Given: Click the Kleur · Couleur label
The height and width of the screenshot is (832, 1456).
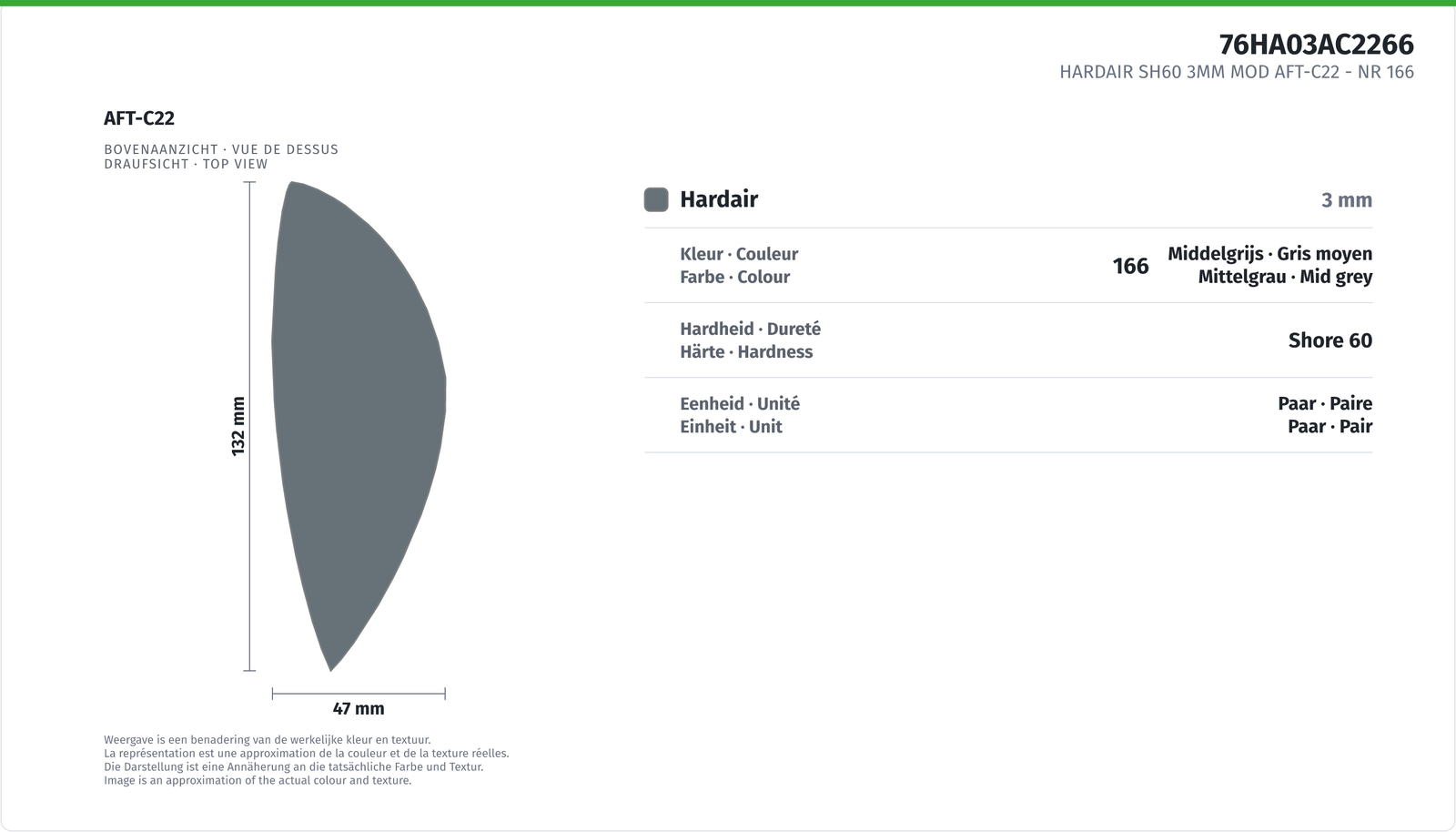Looking at the screenshot, I should [739, 254].
